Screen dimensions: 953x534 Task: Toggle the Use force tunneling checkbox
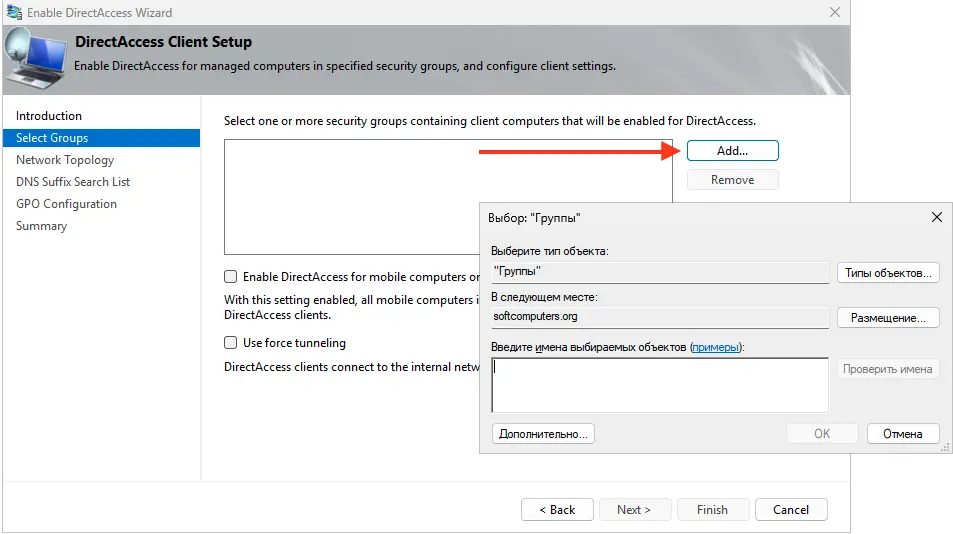point(231,343)
